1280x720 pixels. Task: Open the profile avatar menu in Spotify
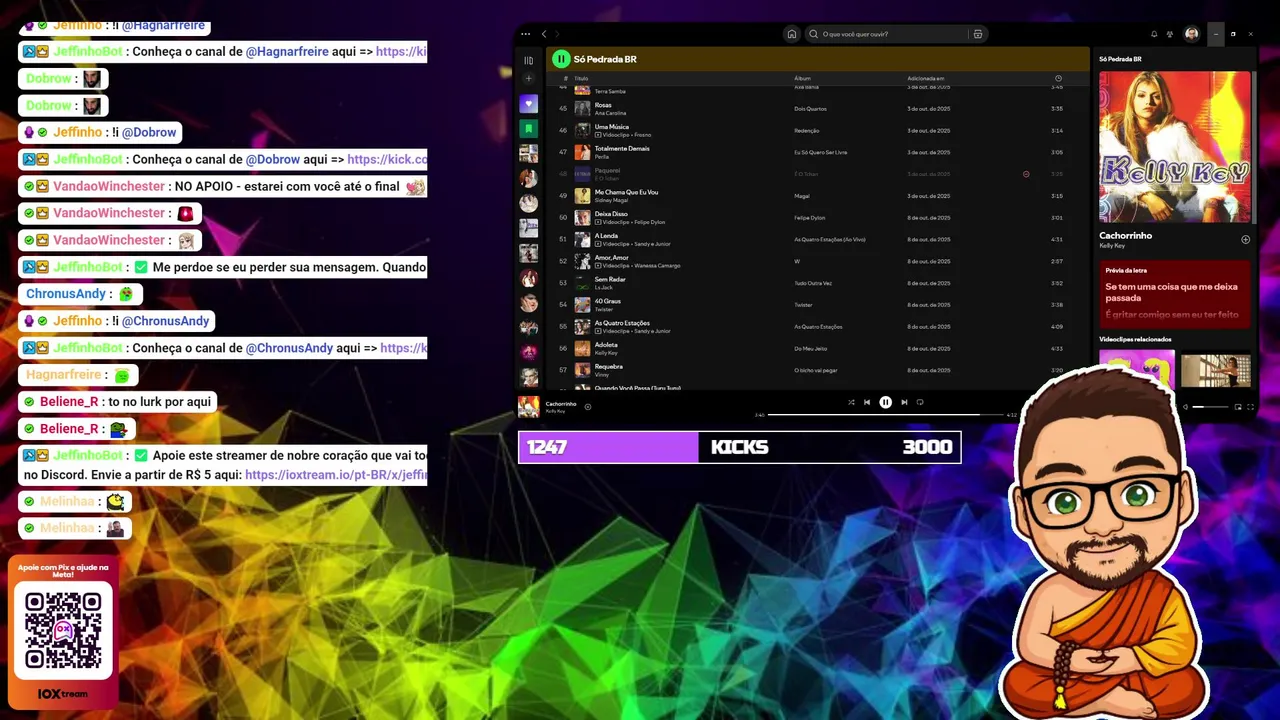(1192, 34)
